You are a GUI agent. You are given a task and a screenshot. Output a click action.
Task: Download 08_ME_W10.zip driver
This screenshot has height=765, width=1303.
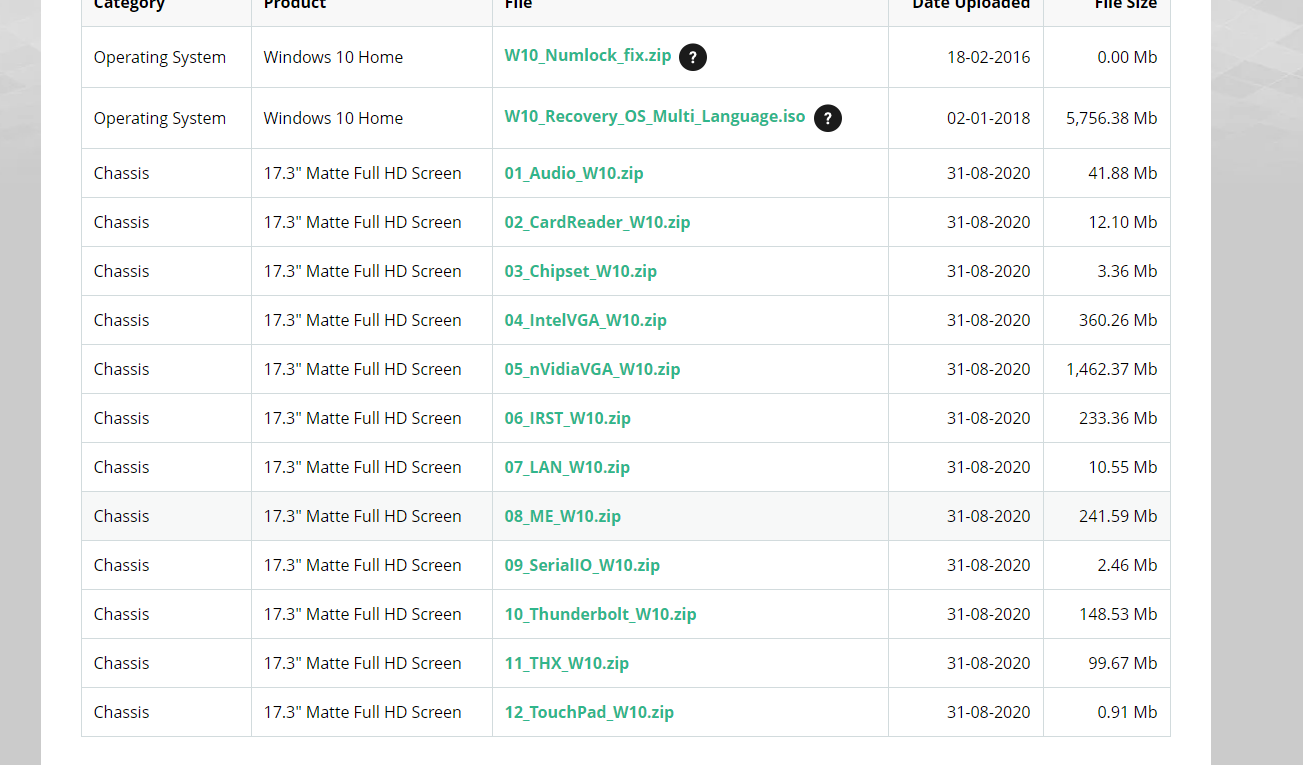[x=563, y=516]
